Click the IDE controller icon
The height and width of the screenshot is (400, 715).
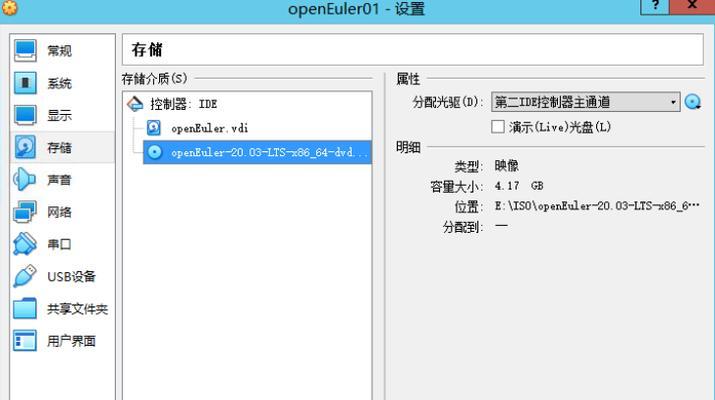click(x=135, y=104)
